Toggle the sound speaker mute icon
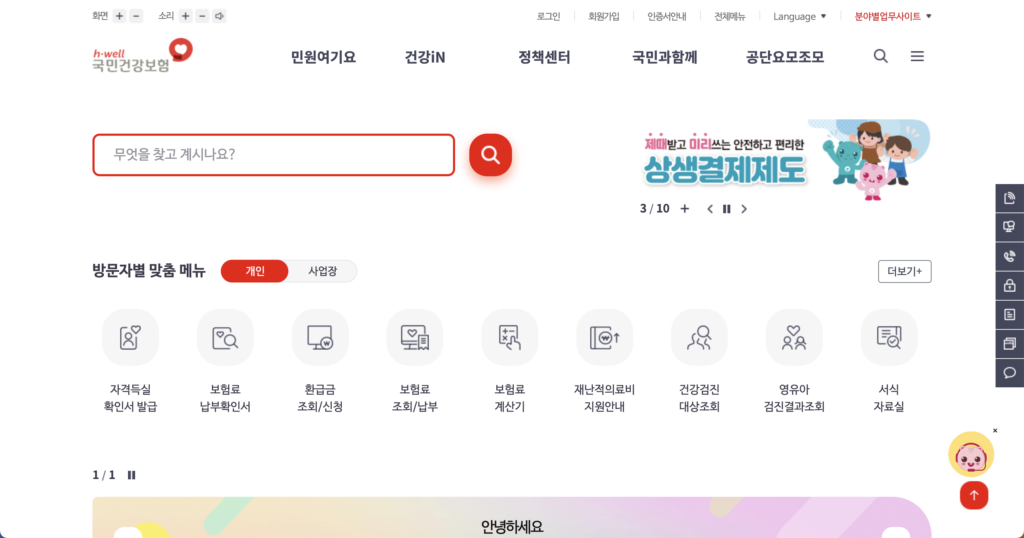The height and width of the screenshot is (538, 1024). tap(219, 16)
